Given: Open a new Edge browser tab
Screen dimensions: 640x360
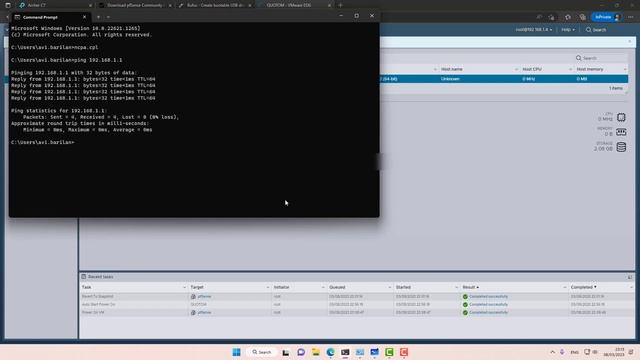Looking at the screenshot, I should pos(340,5).
